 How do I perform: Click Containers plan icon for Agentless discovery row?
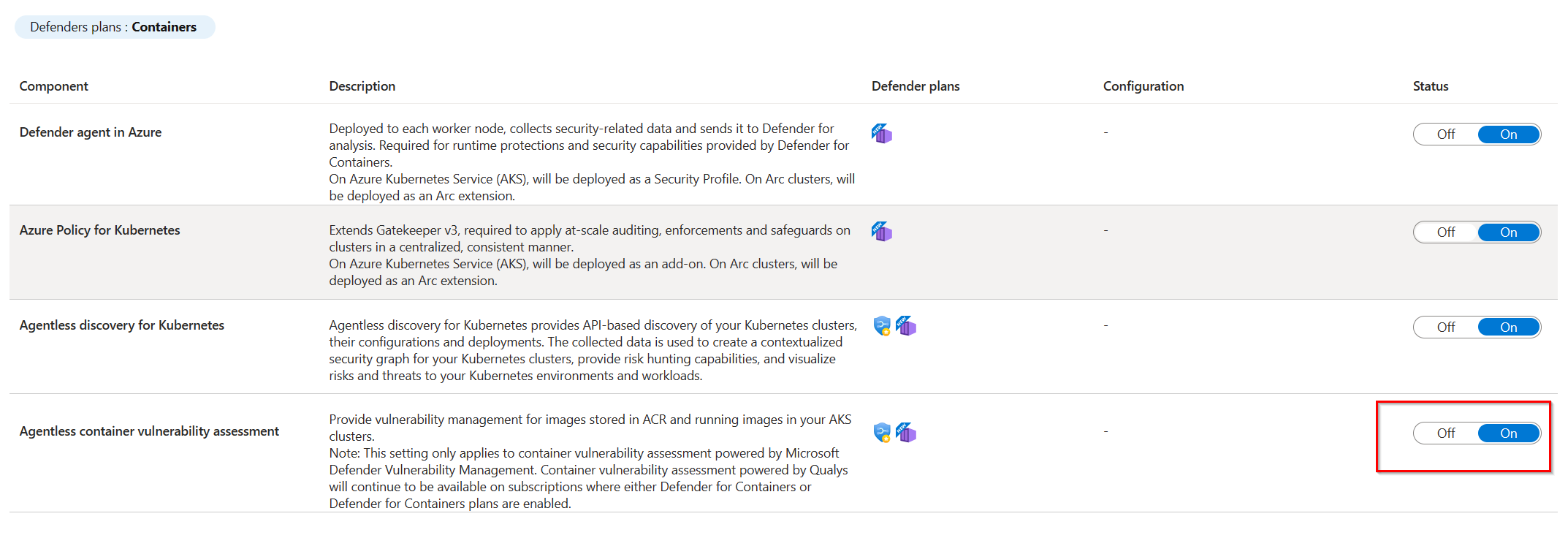point(906,326)
